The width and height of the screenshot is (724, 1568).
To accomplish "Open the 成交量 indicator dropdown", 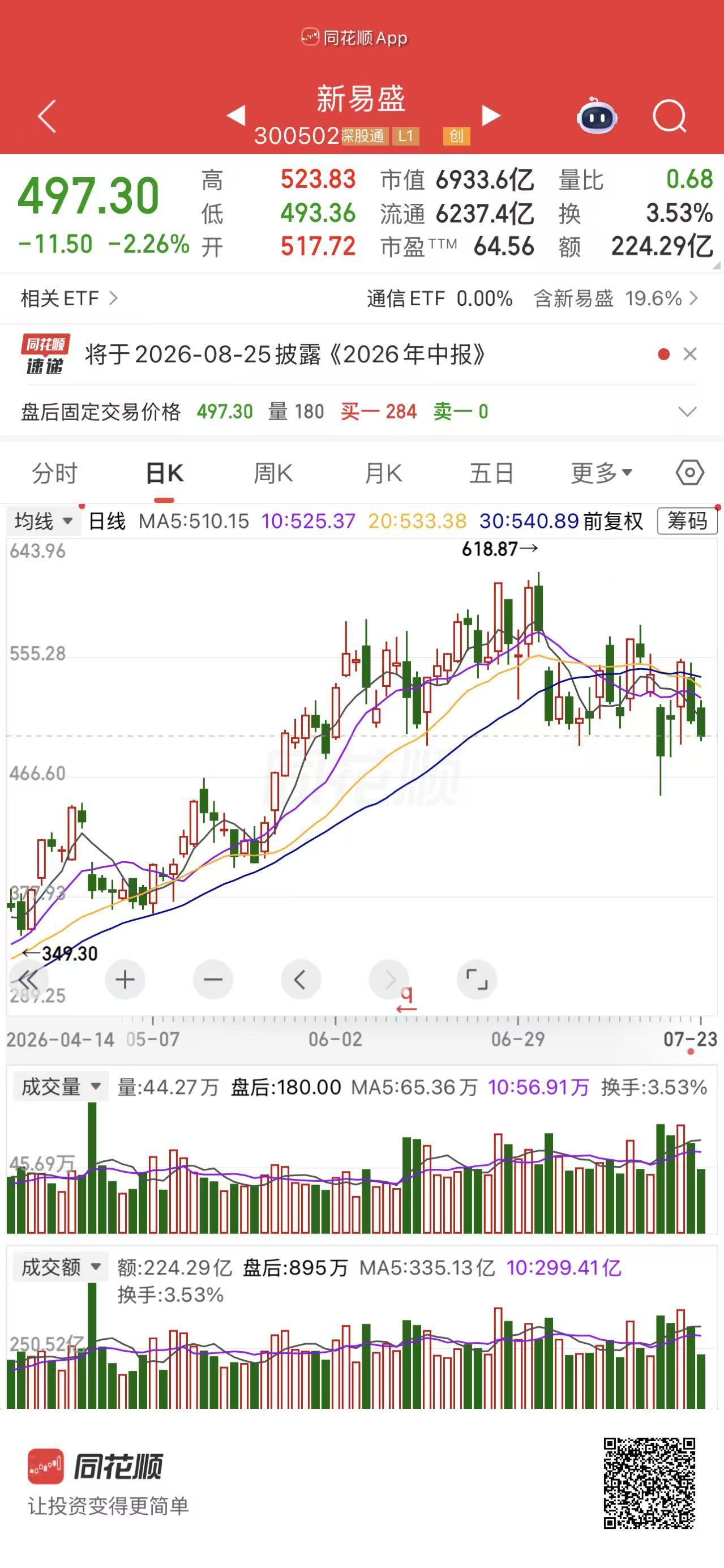I will click(60, 1087).
